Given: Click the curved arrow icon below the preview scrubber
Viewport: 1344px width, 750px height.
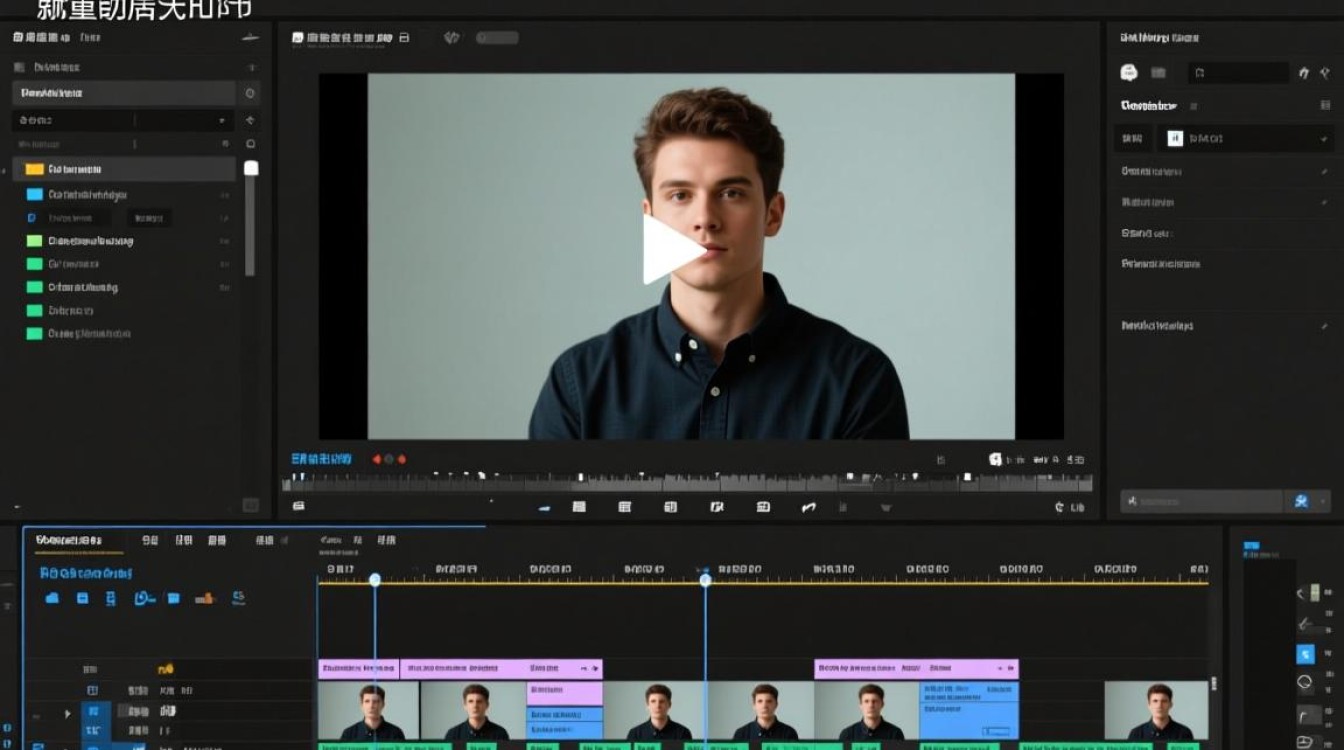Looking at the screenshot, I should pyautogui.click(x=809, y=507).
